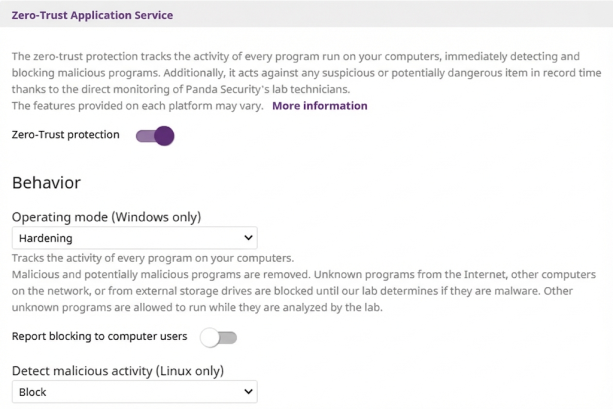Open the Detect malicious activity dropdown showing Block
Image resolution: width=613 pixels, height=409 pixels.
point(135,392)
